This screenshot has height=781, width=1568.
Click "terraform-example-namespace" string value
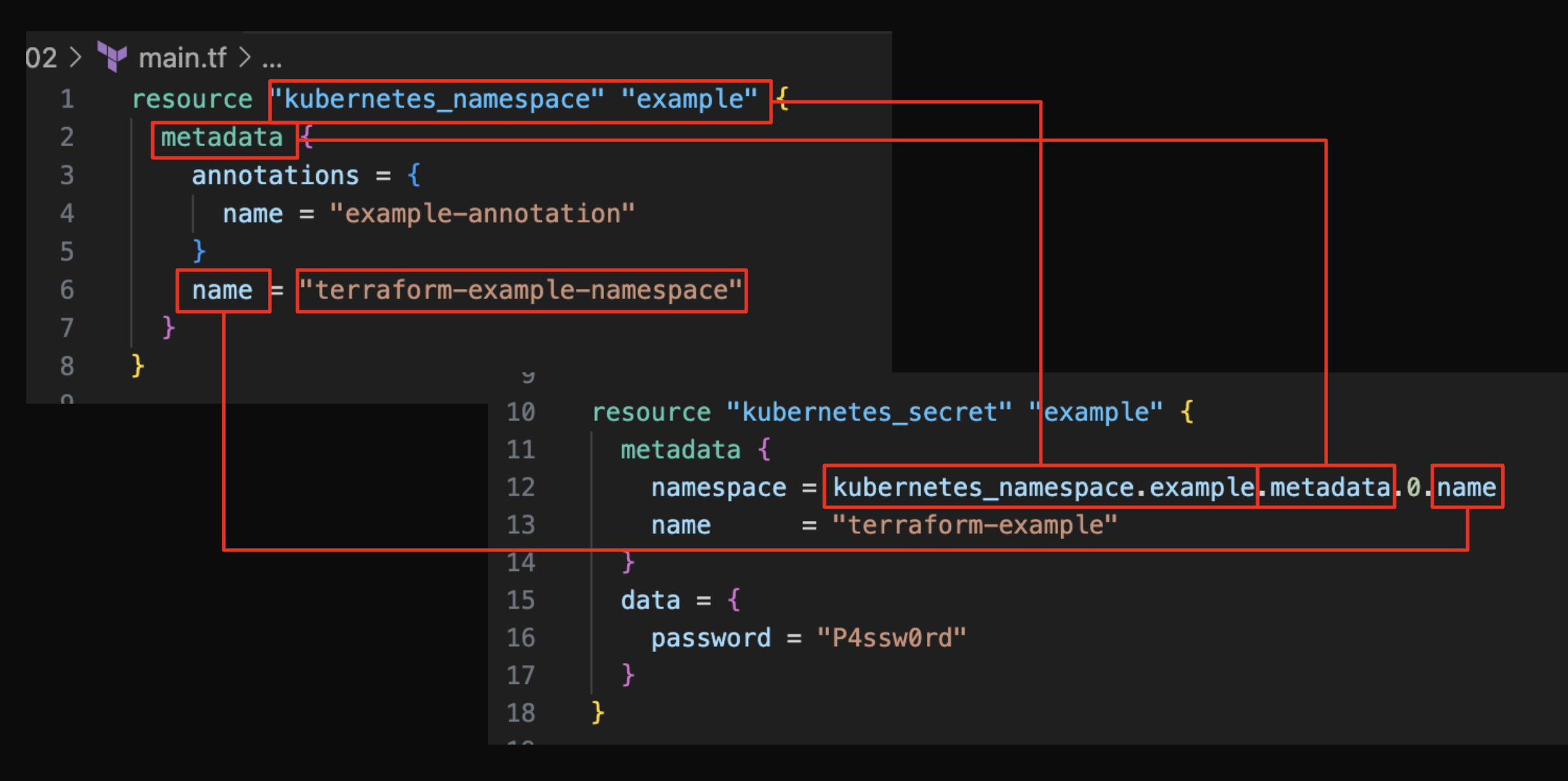tap(520, 290)
